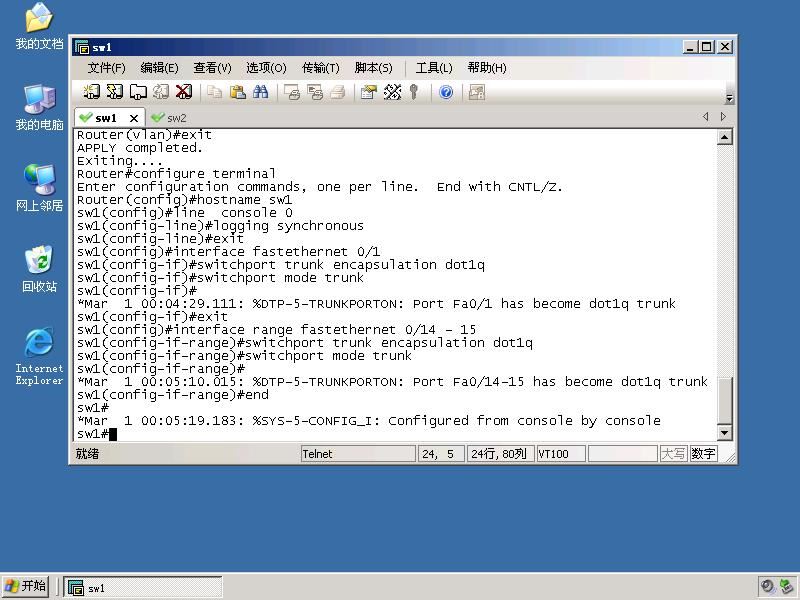Click the round system tray icon
800x600 pixels.
pos(767,586)
